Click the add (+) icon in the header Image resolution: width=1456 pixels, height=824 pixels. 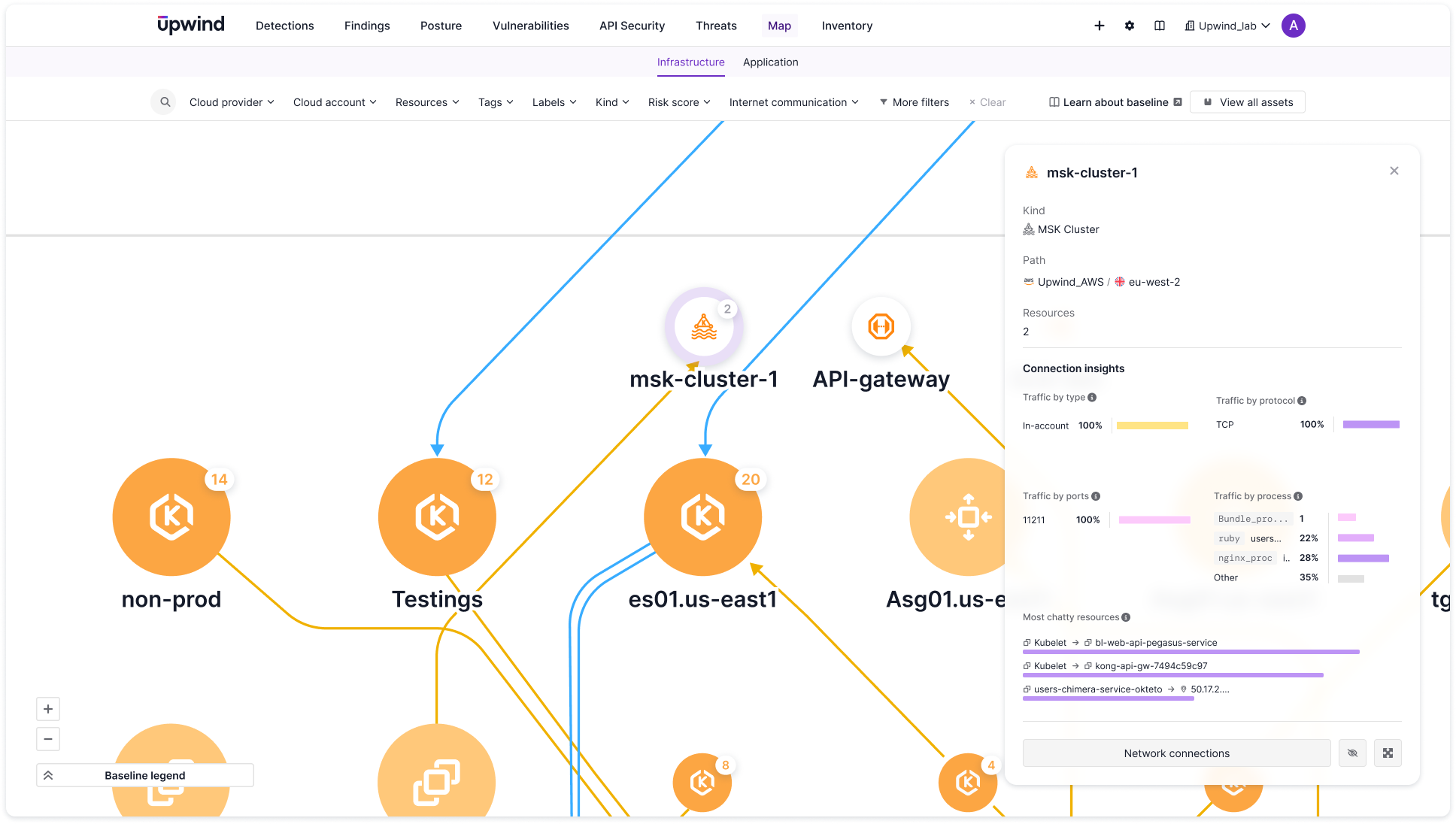(x=1100, y=25)
